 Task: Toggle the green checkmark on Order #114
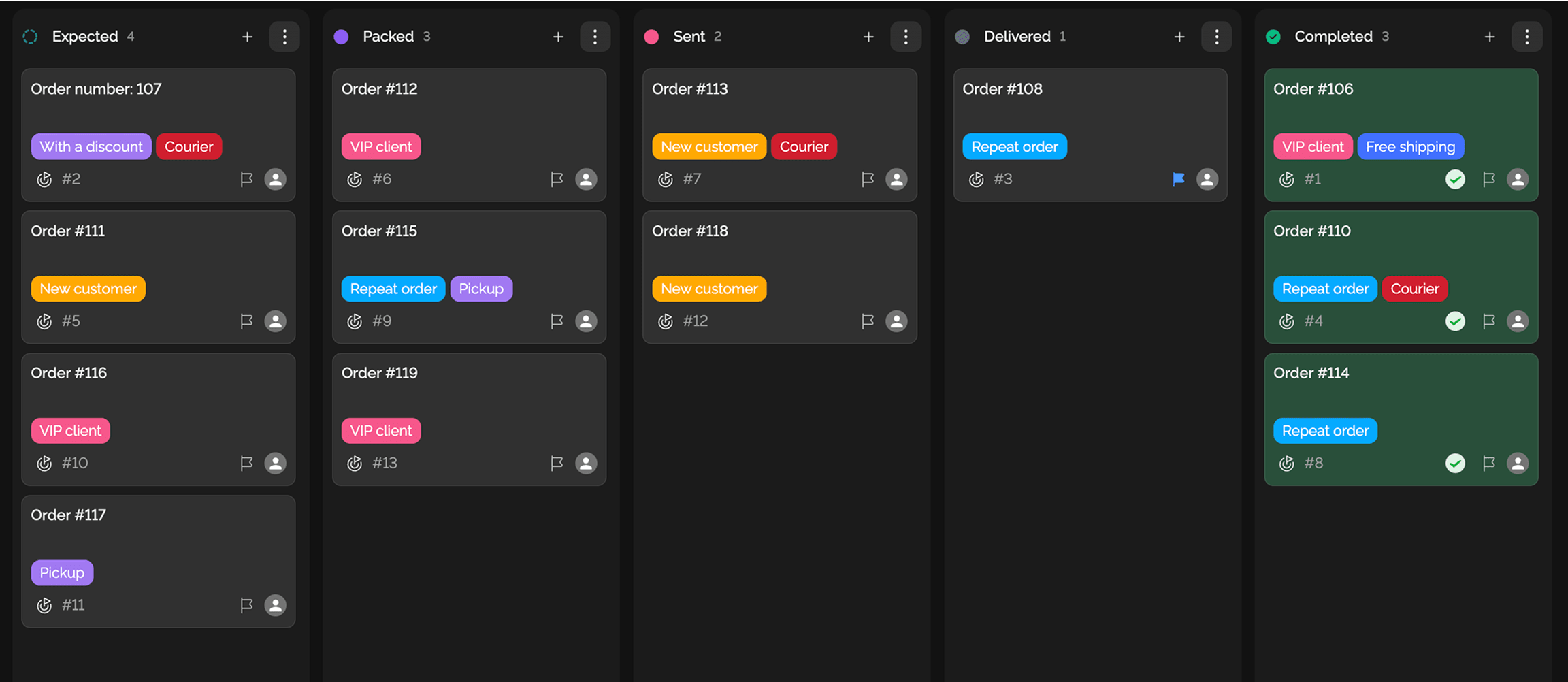(x=1455, y=464)
